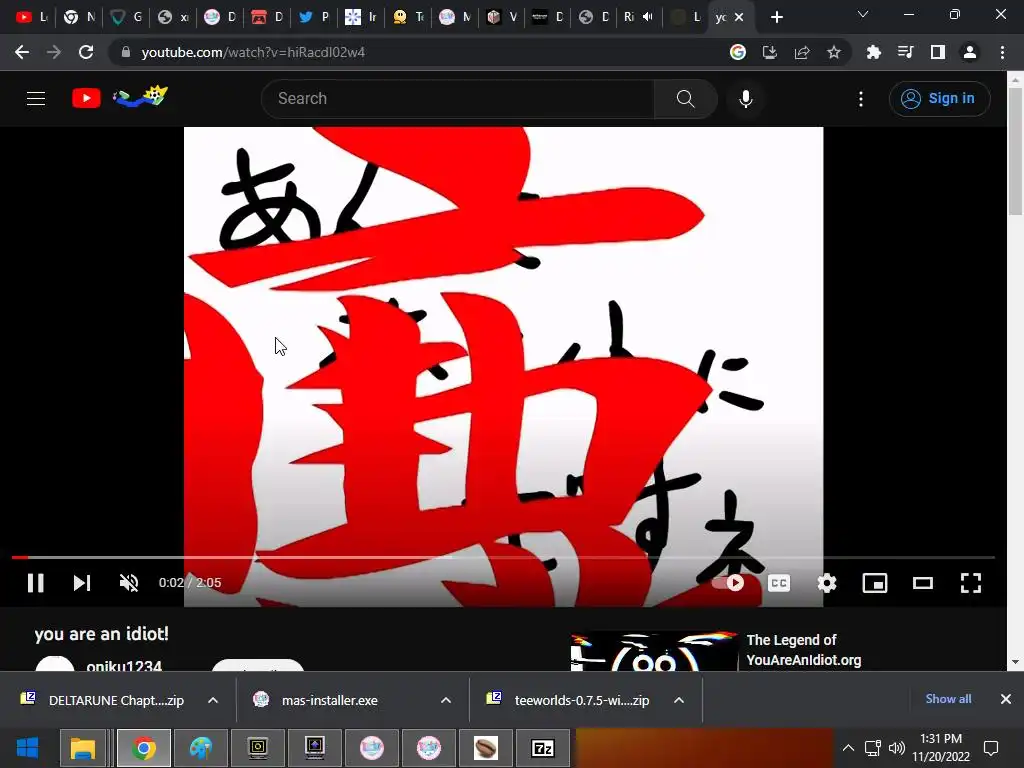Switch to the red arcade icon tab
This screenshot has width=1024, height=768.
pos(266,18)
